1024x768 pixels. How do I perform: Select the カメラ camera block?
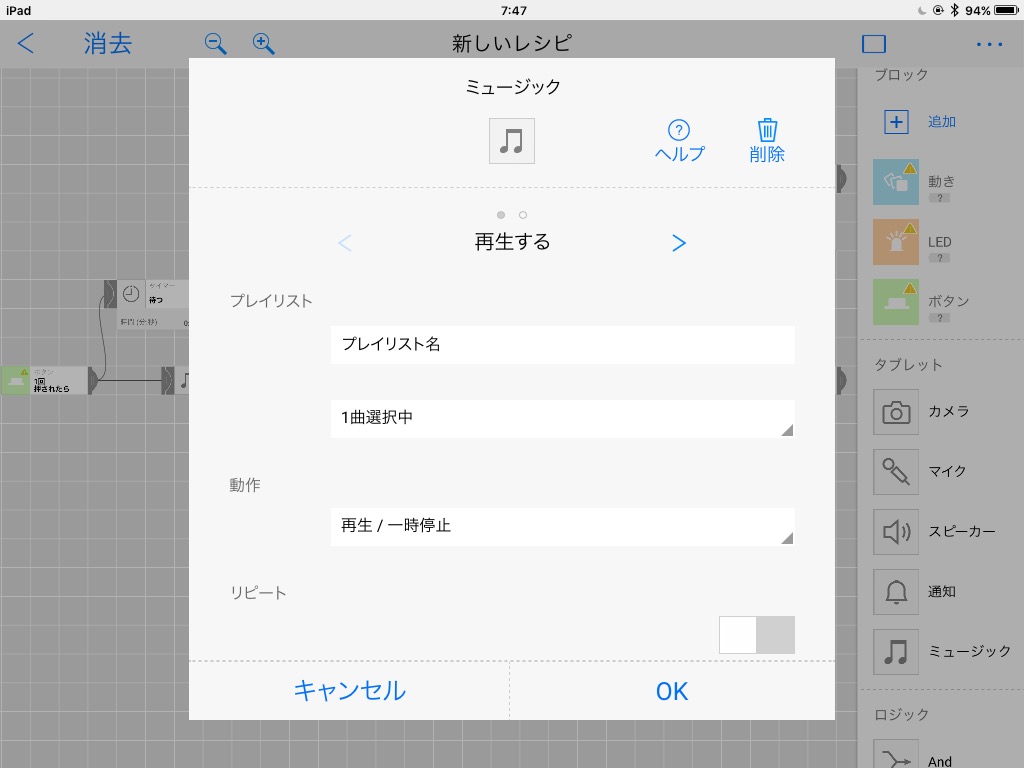click(x=896, y=412)
